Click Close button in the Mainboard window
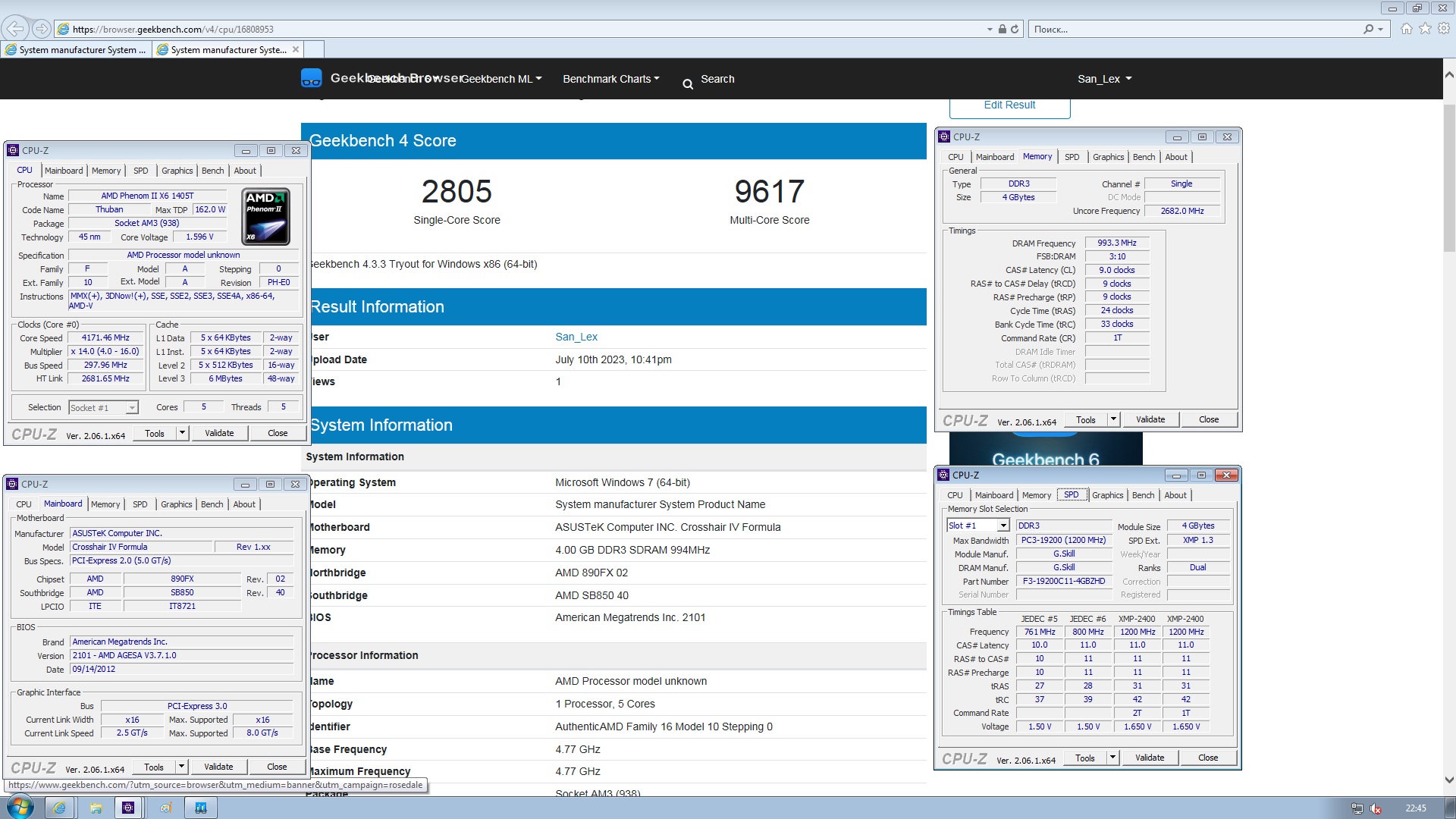The height and width of the screenshot is (819, 1456). (x=277, y=767)
